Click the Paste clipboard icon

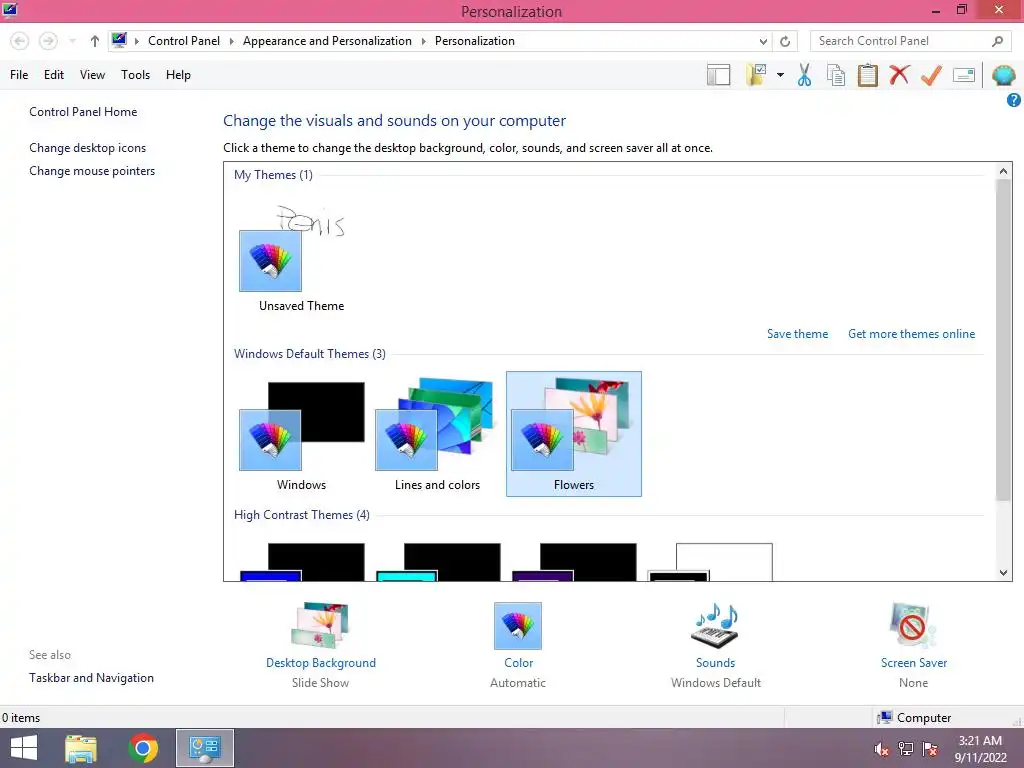[x=867, y=75]
